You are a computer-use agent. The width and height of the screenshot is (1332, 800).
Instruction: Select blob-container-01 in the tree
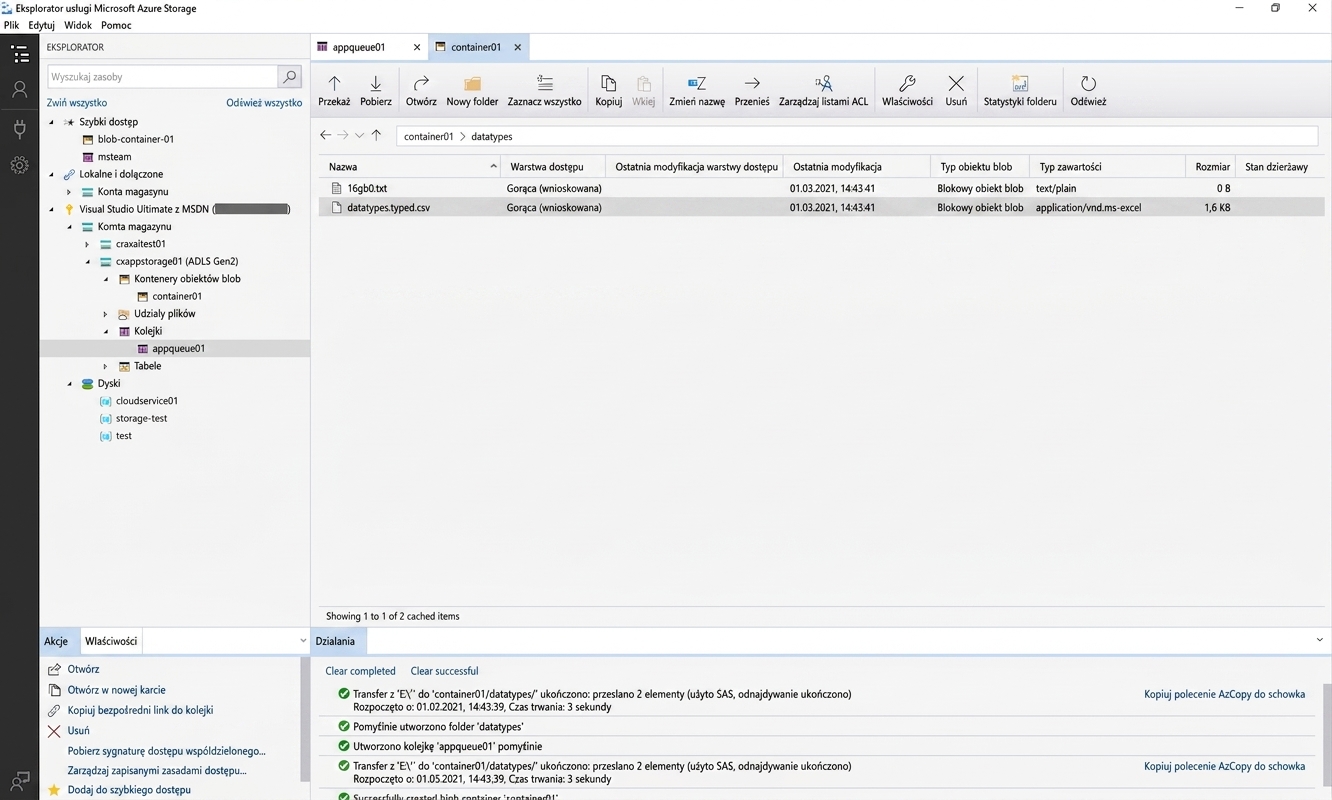coord(136,139)
